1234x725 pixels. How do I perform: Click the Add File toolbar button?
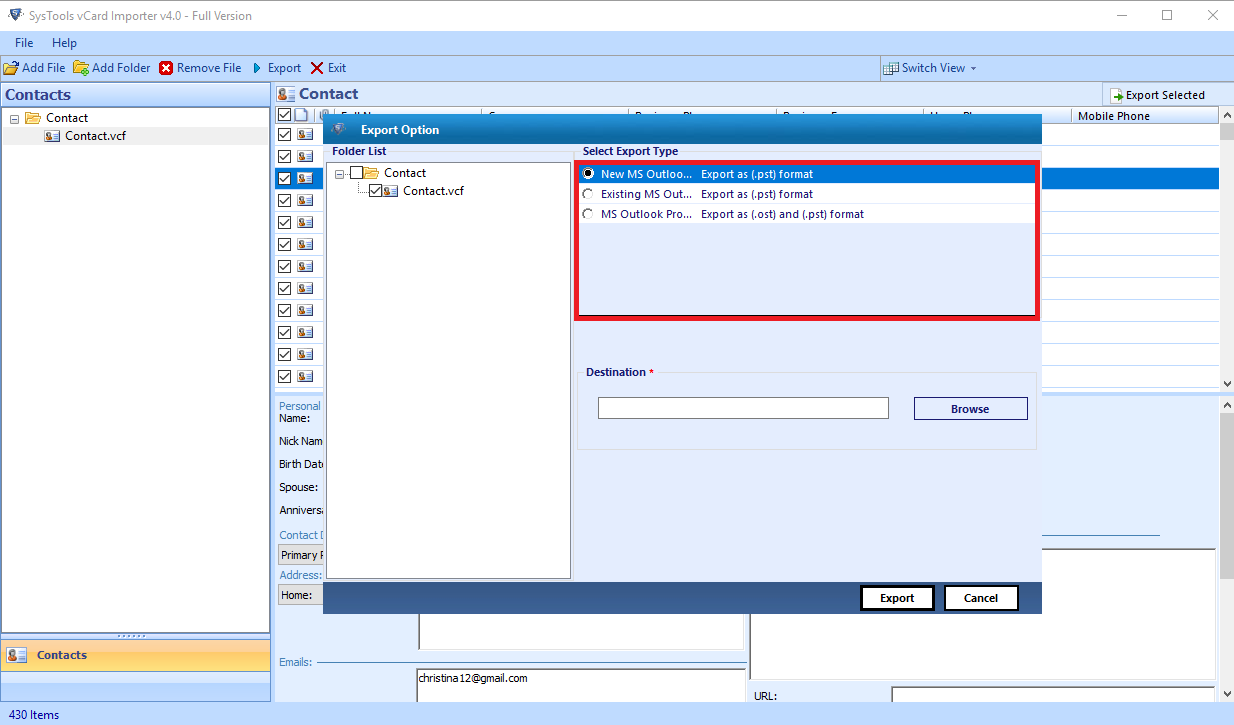pyautogui.click(x=35, y=68)
